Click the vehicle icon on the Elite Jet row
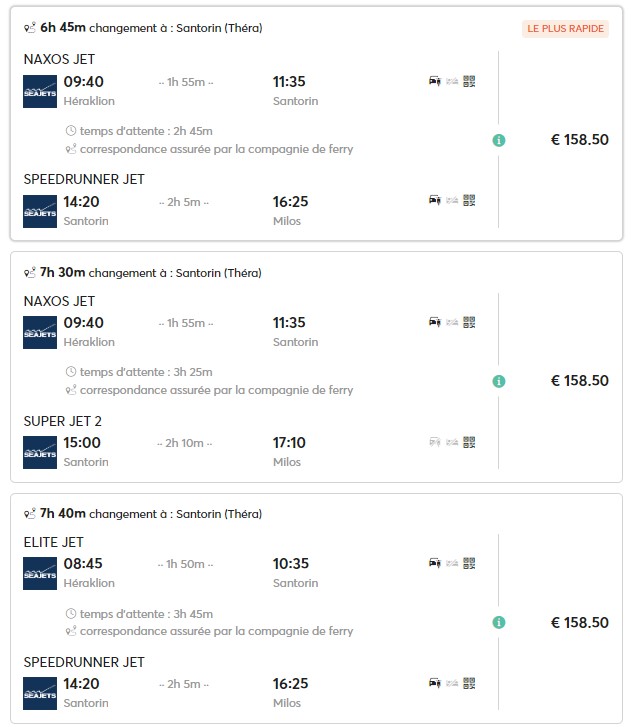The height and width of the screenshot is (727, 632). click(435, 563)
